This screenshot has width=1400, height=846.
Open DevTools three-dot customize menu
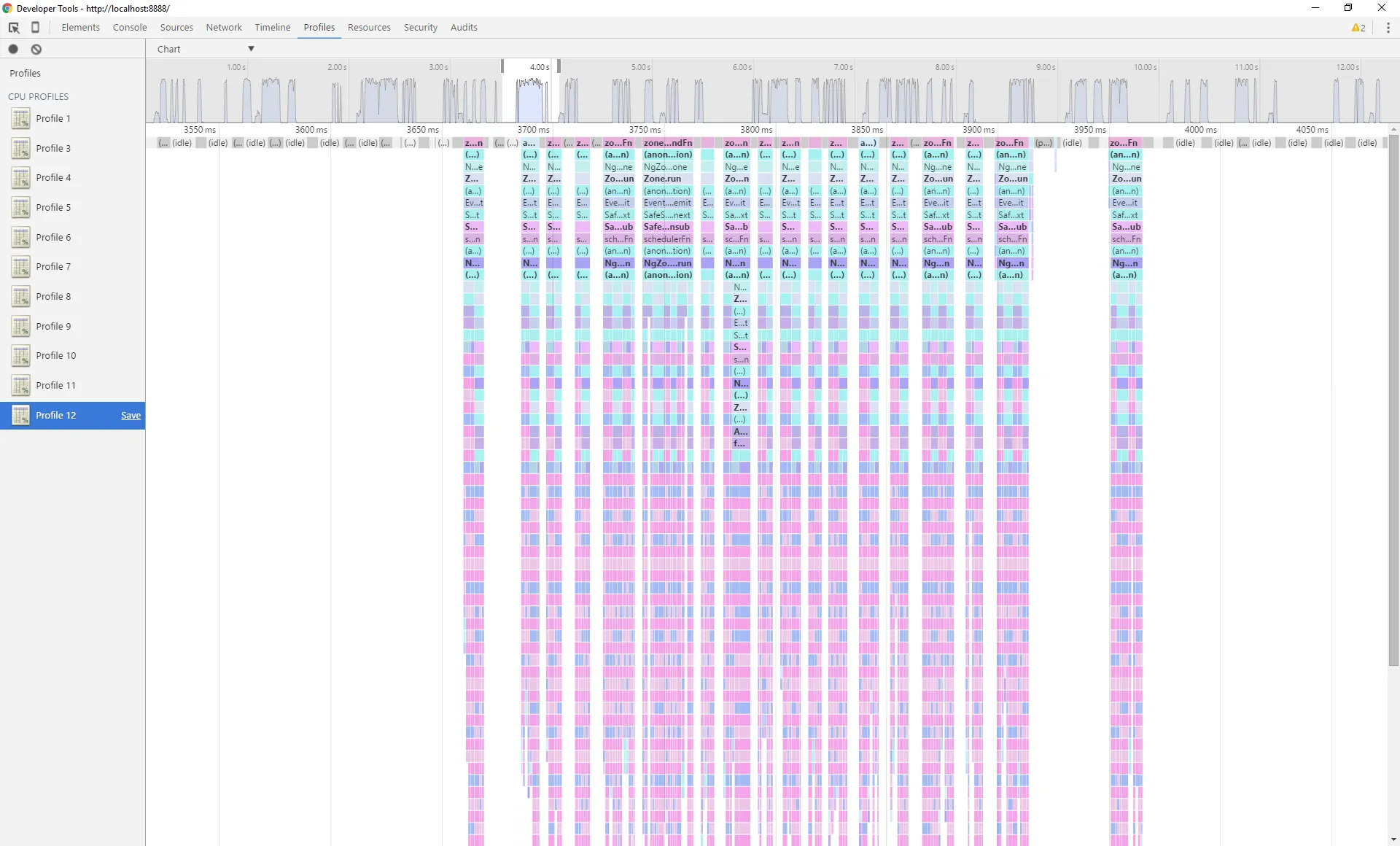[1388, 28]
